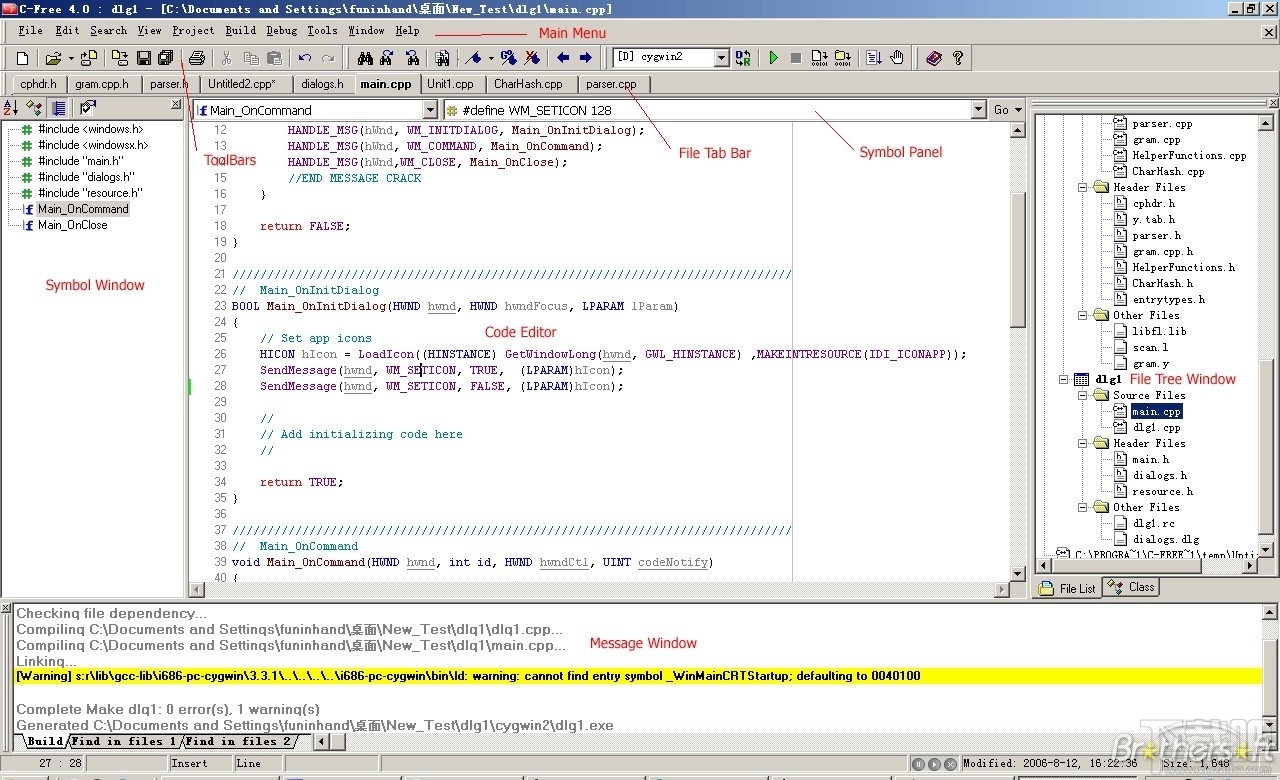Click the Find binoculars icon
The width and height of the screenshot is (1280, 780).
pos(364,58)
